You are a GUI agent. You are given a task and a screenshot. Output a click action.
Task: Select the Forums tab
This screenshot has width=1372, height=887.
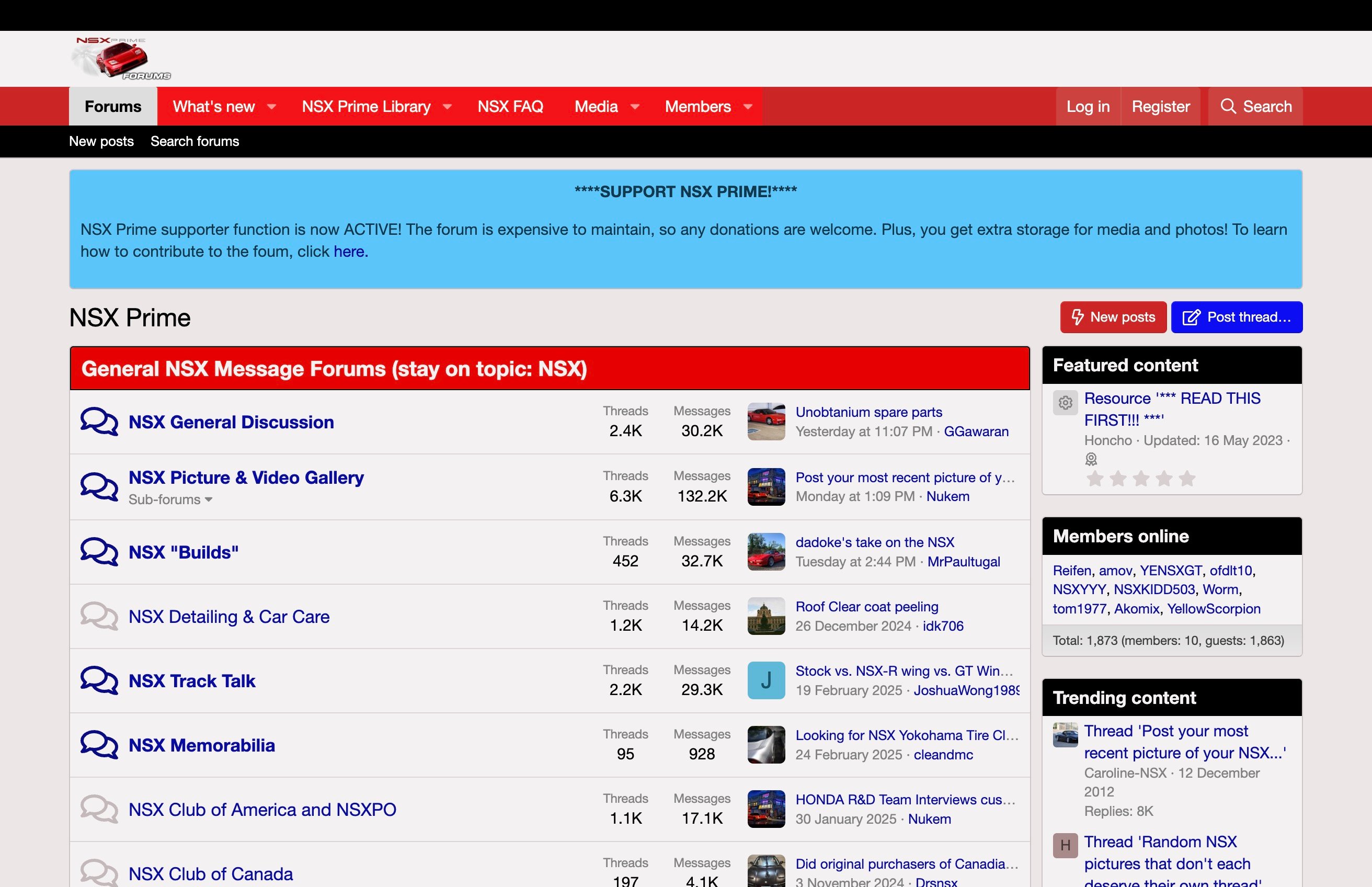coord(113,107)
